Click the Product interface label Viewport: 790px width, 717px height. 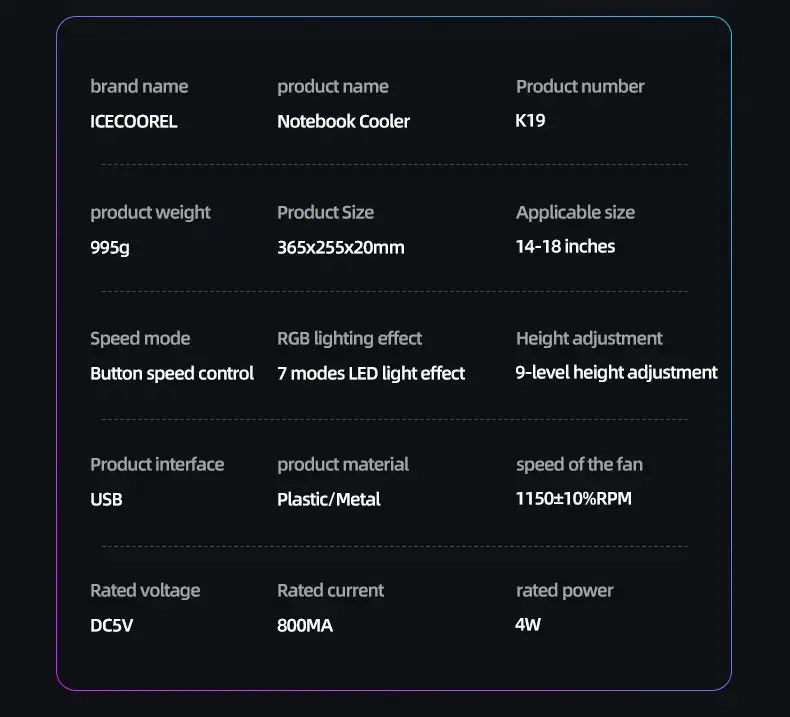[157, 465]
